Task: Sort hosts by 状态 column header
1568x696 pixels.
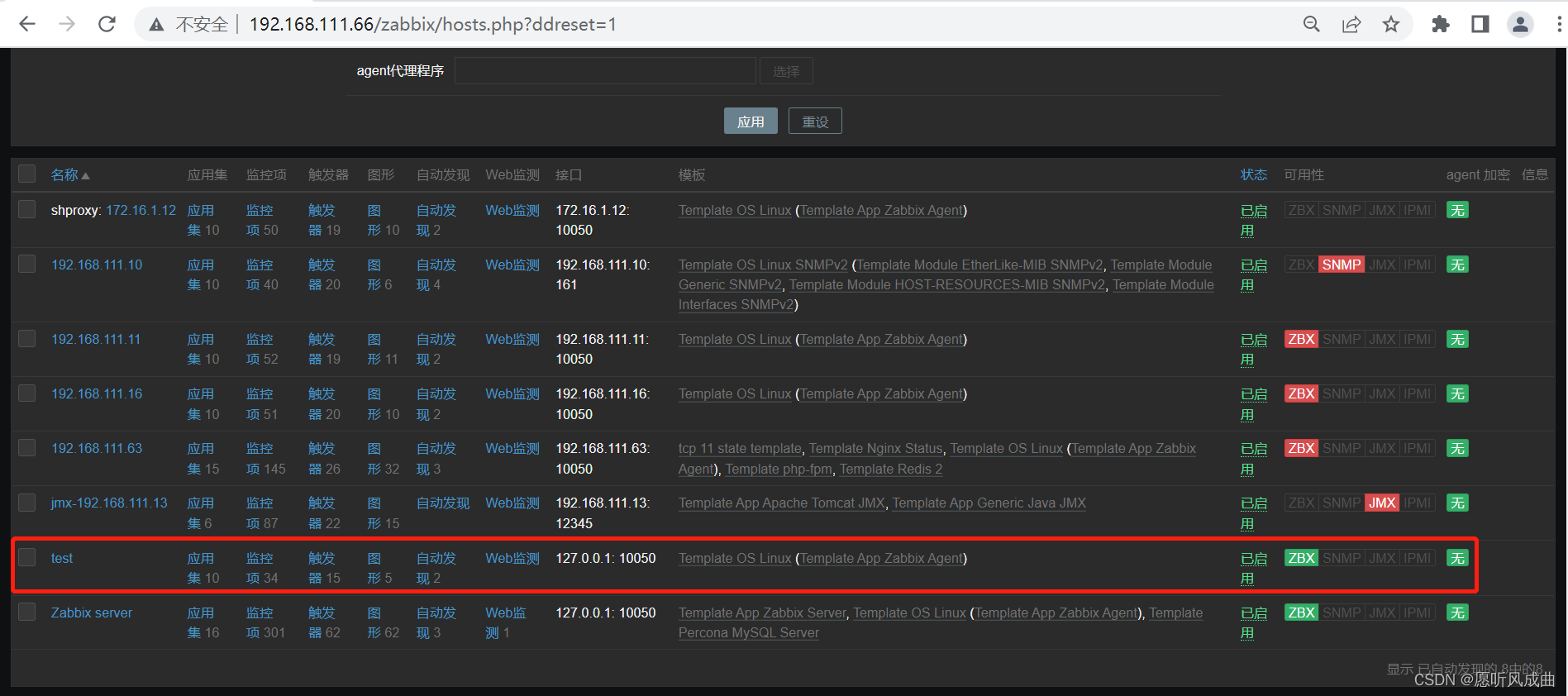Action: tap(1253, 174)
